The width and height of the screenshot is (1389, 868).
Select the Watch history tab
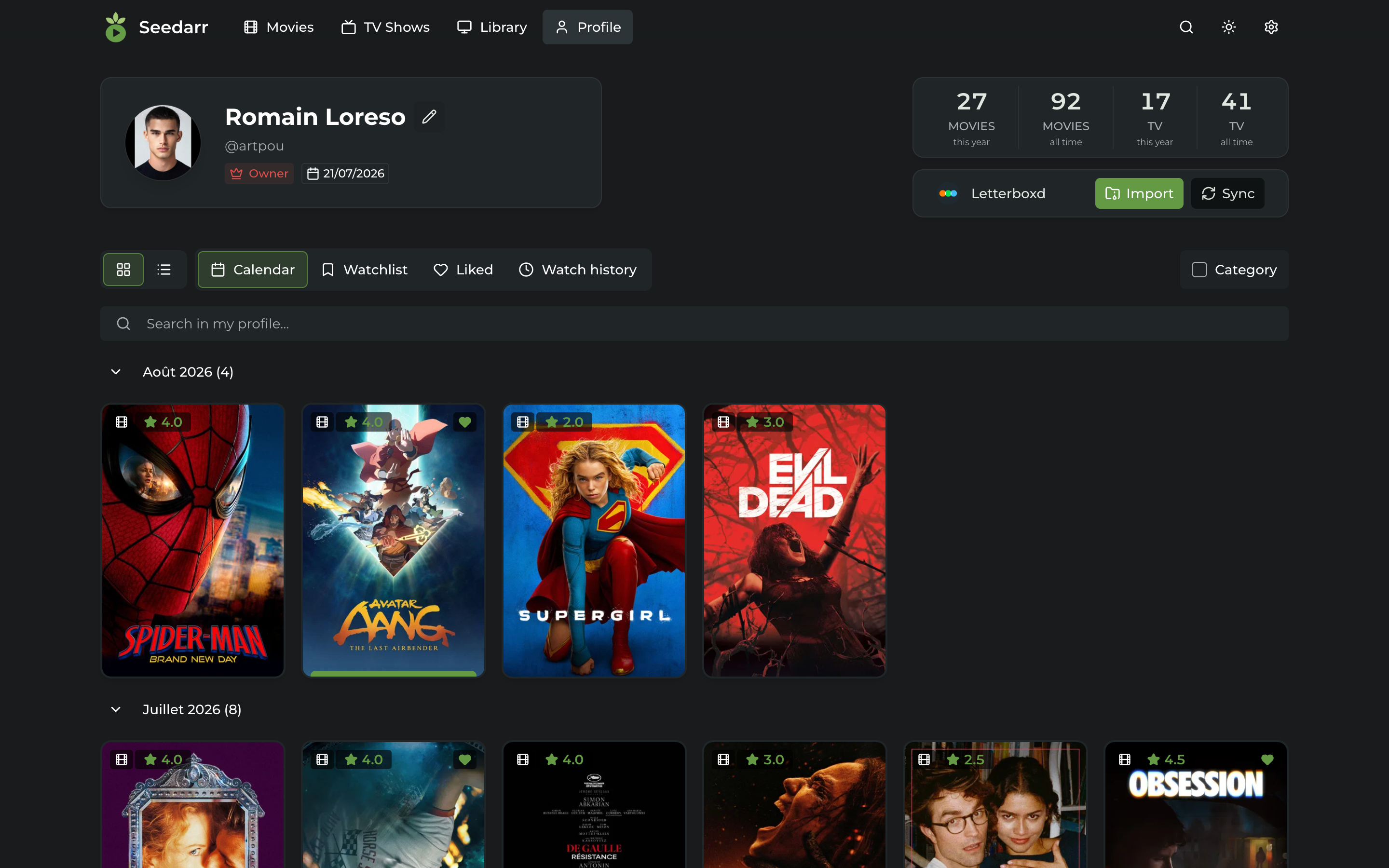click(x=577, y=269)
